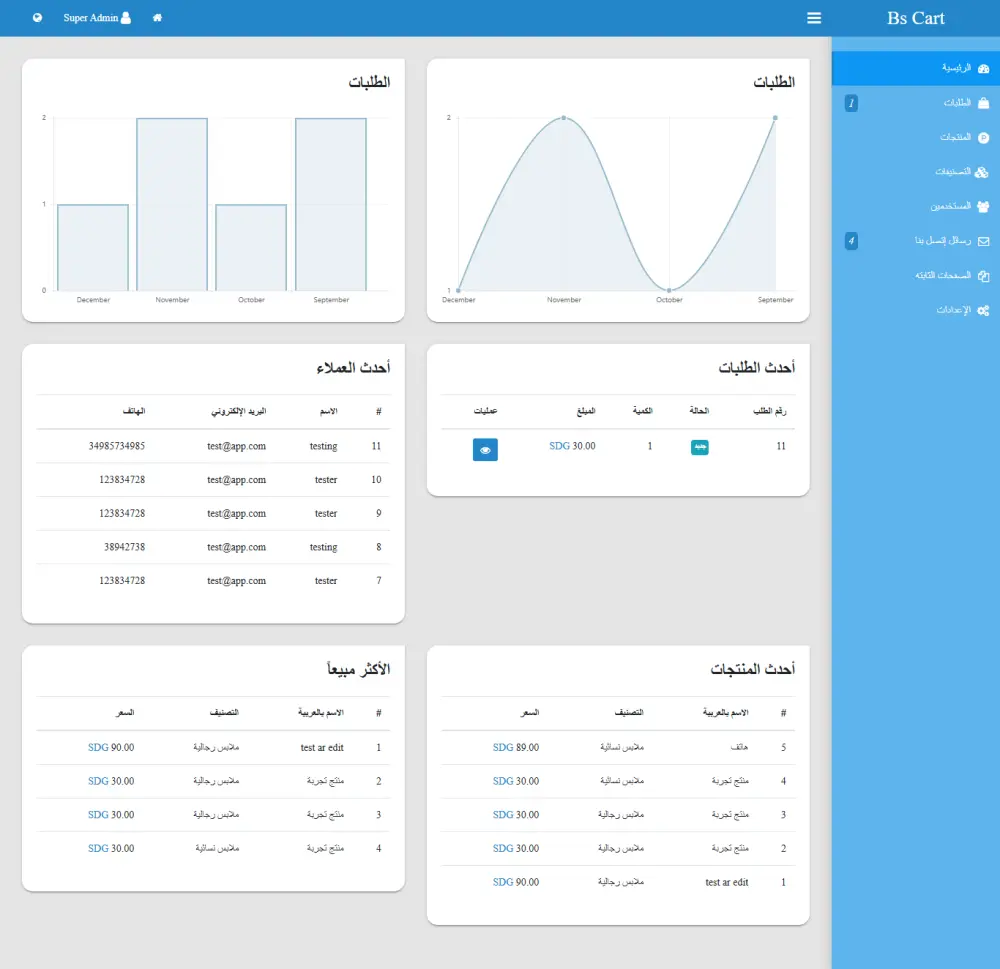Select the Orders shopping bag icon
Screen dimensions: 1000x969
(x=983, y=102)
